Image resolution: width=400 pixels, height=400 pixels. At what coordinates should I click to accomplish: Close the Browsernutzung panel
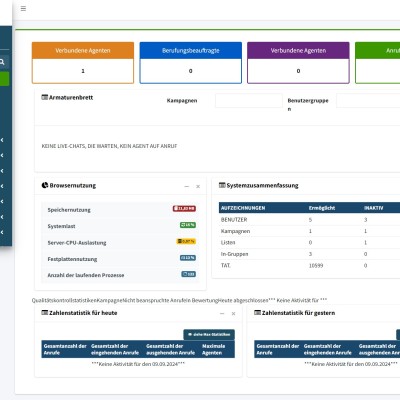(x=198, y=186)
